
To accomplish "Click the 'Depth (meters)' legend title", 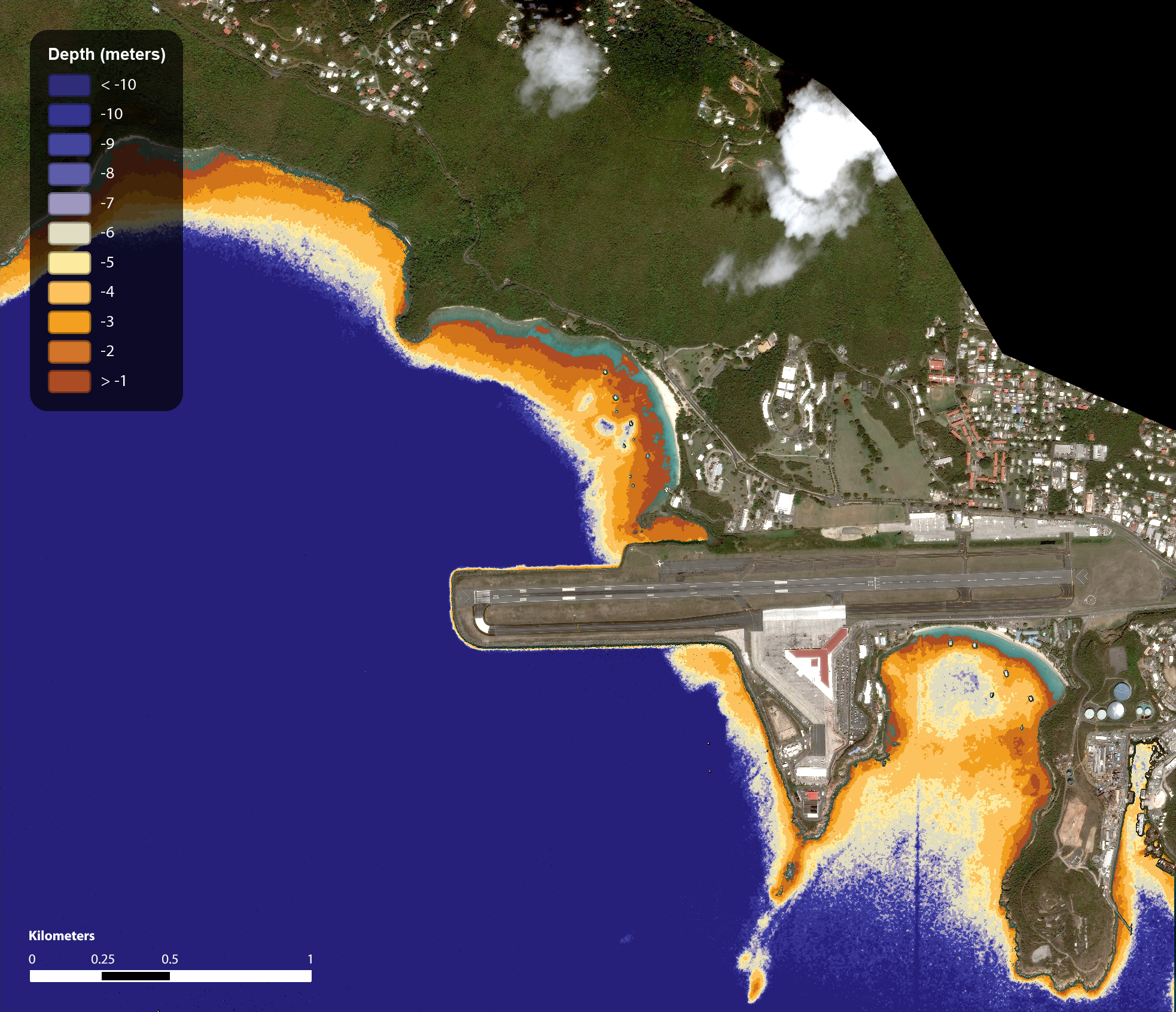I will pos(106,54).
